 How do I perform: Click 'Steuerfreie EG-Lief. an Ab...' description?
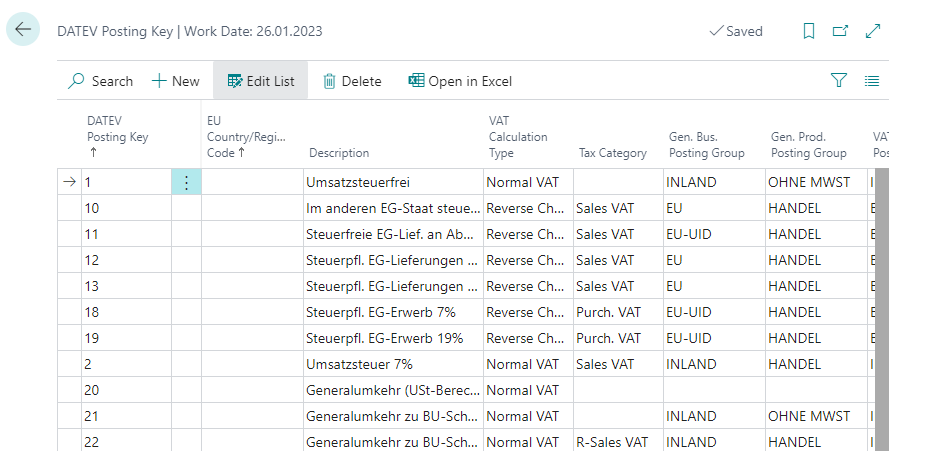click(393, 234)
